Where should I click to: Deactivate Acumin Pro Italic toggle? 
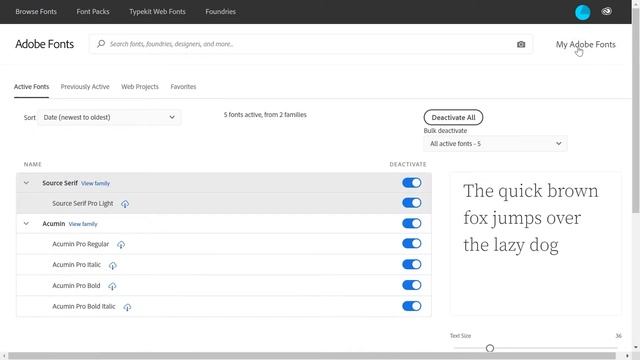411,264
